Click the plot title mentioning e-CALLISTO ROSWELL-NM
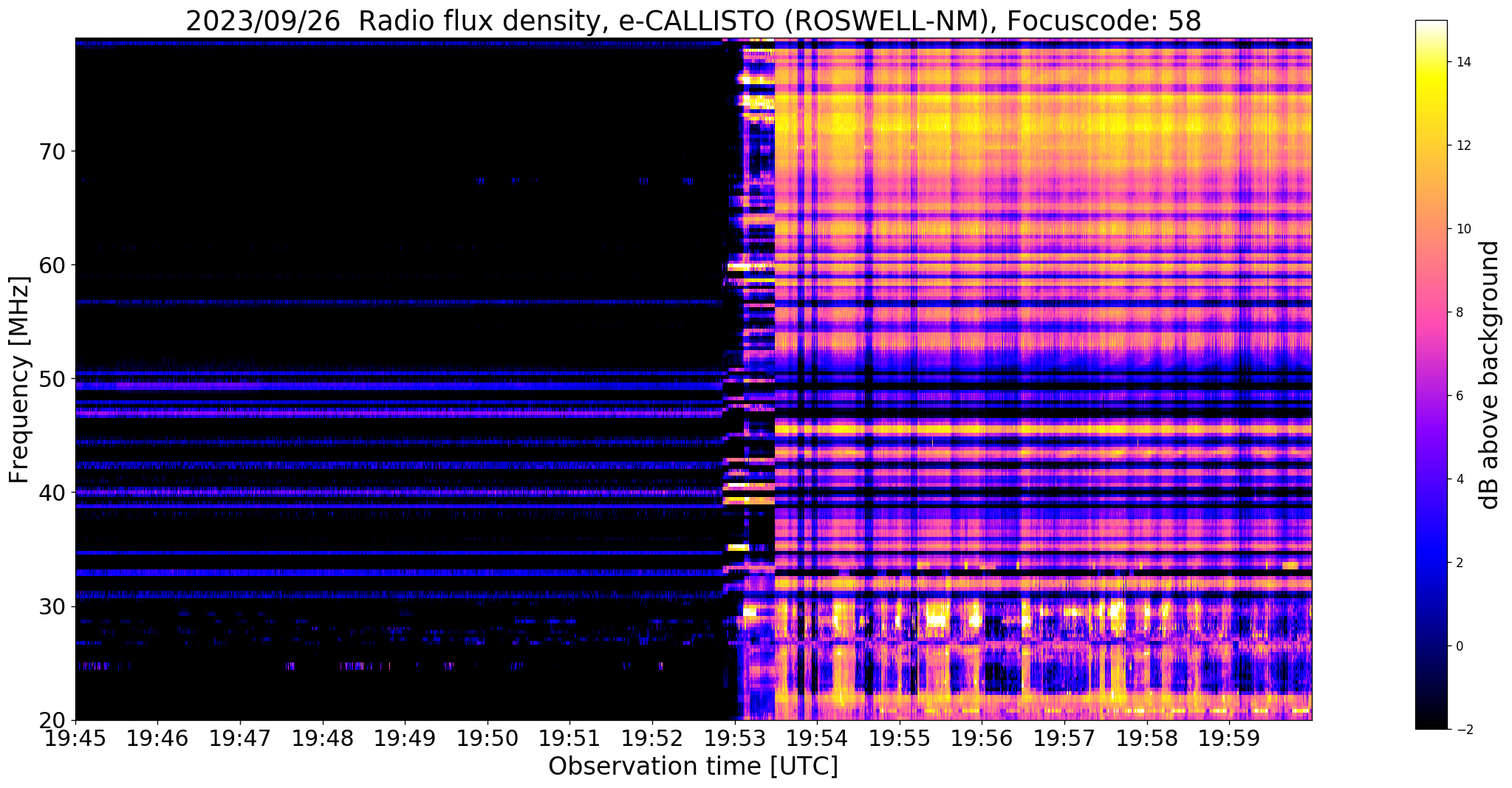 click(x=693, y=21)
